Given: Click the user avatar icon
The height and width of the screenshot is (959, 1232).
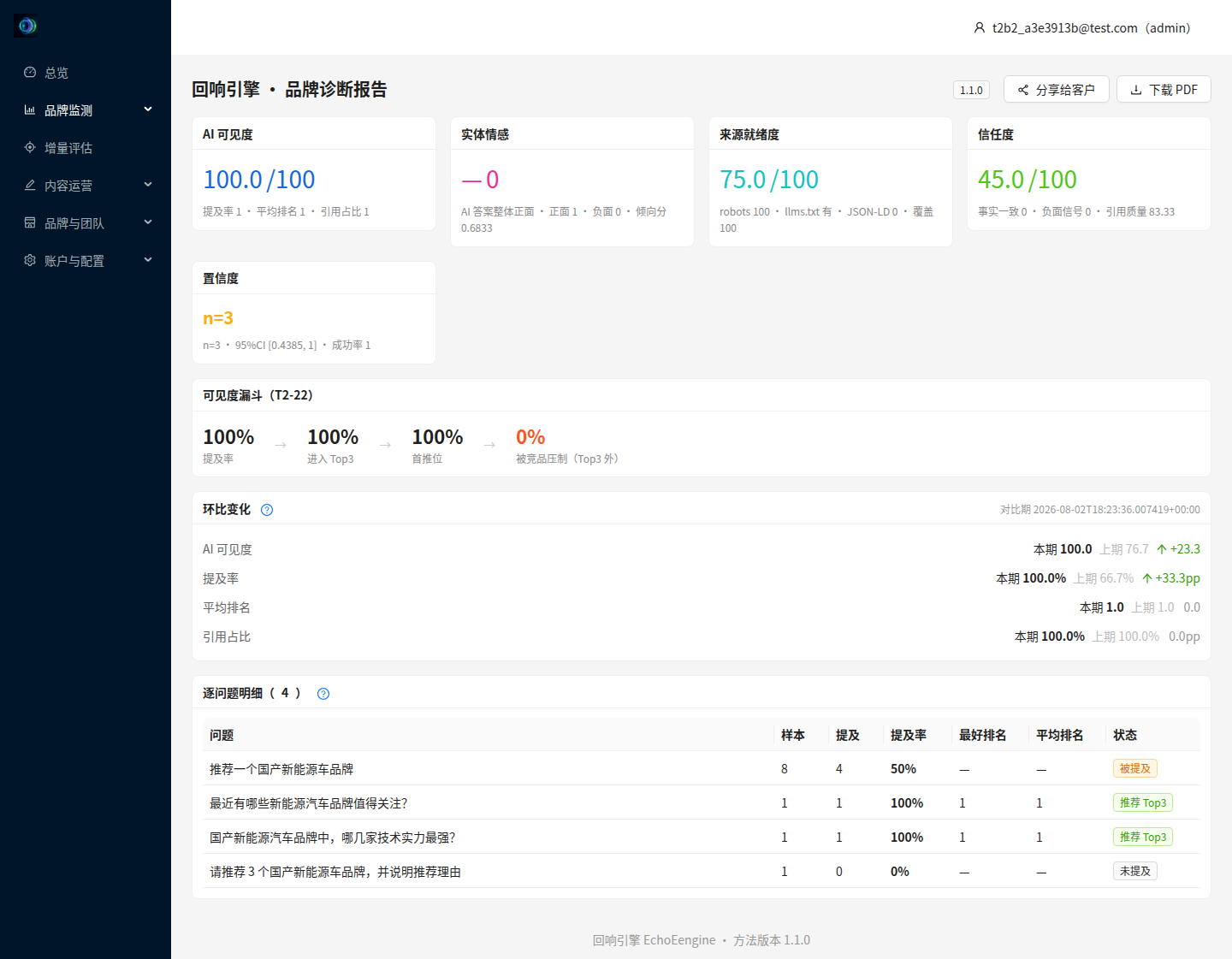Looking at the screenshot, I should (x=980, y=28).
